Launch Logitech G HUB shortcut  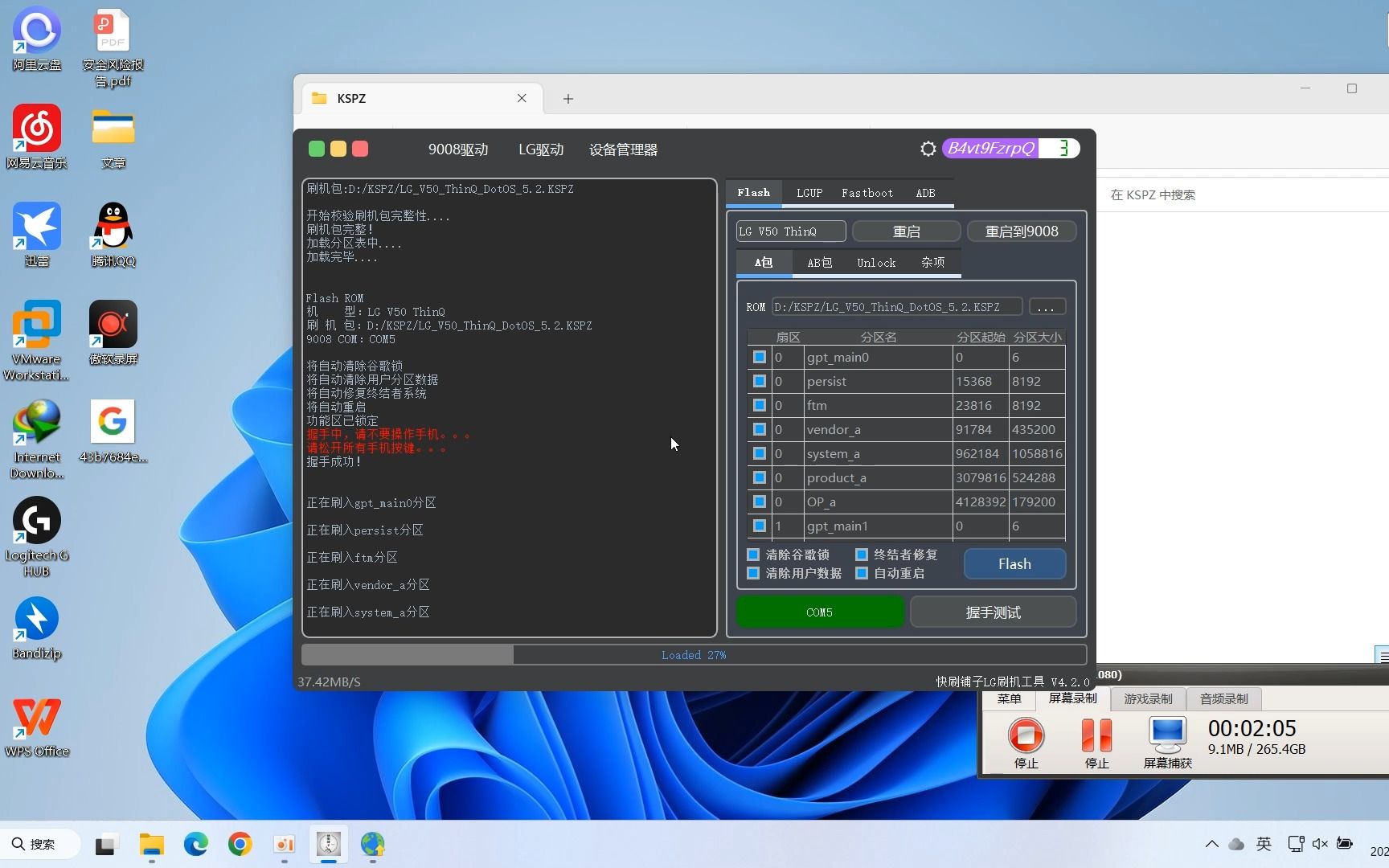pyautogui.click(x=37, y=537)
